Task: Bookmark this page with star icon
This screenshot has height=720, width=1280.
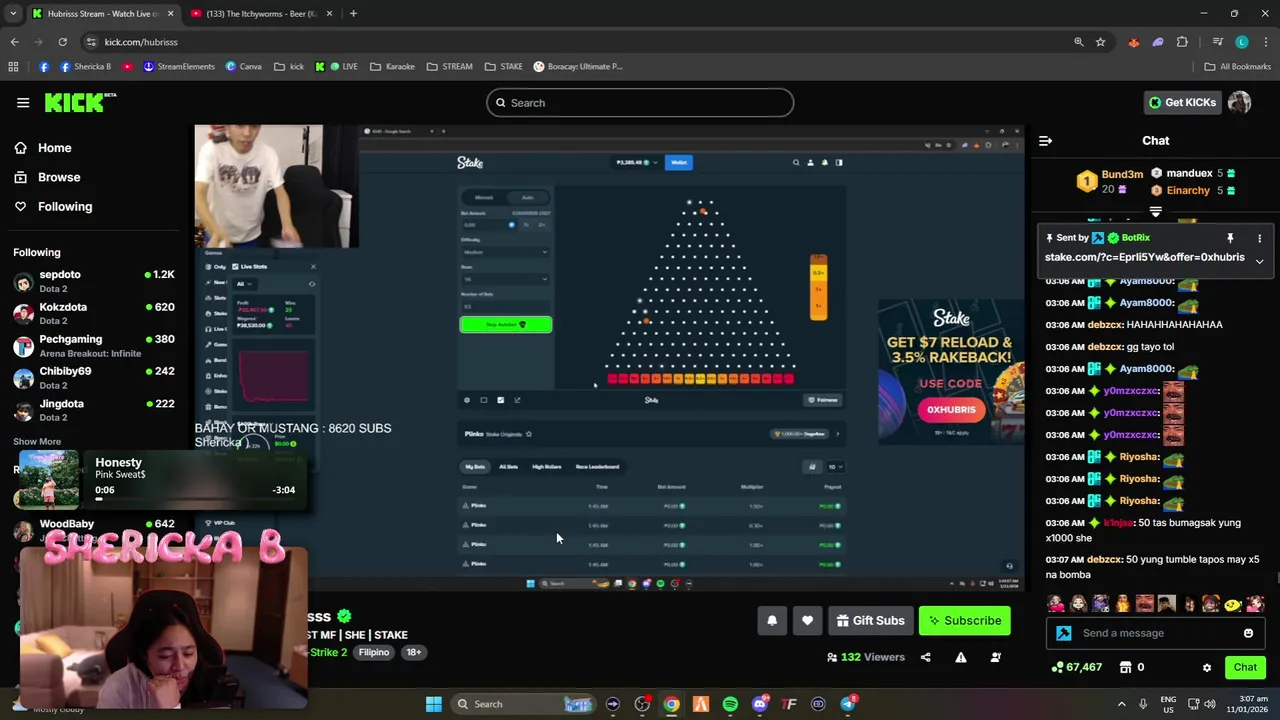Action: pos(1100,42)
